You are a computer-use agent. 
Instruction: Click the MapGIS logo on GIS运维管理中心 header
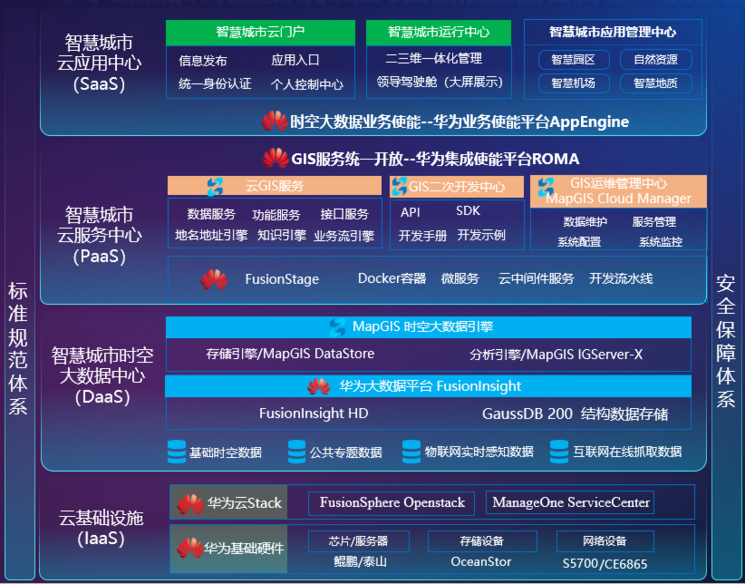546,187
